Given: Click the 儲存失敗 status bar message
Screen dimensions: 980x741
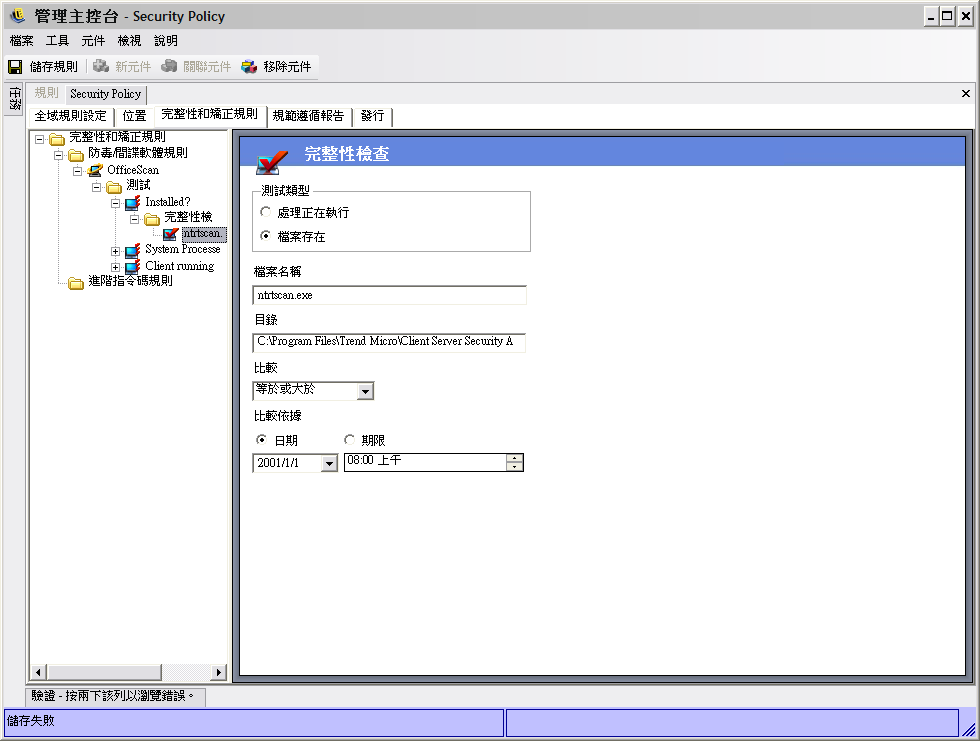Looking at the screenshot, I should point(31,720).
